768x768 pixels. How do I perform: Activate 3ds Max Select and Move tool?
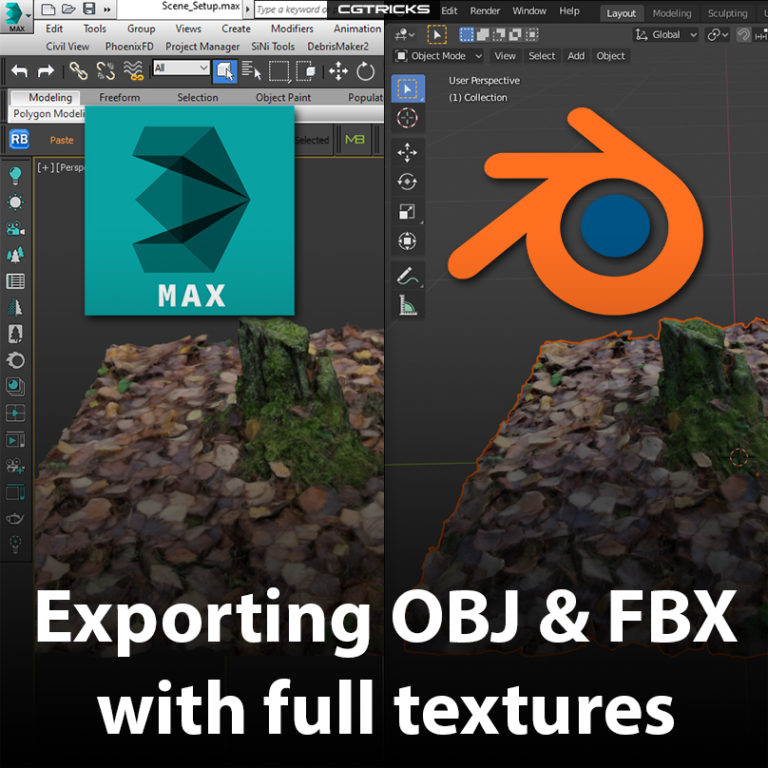(x=338, y=71)
